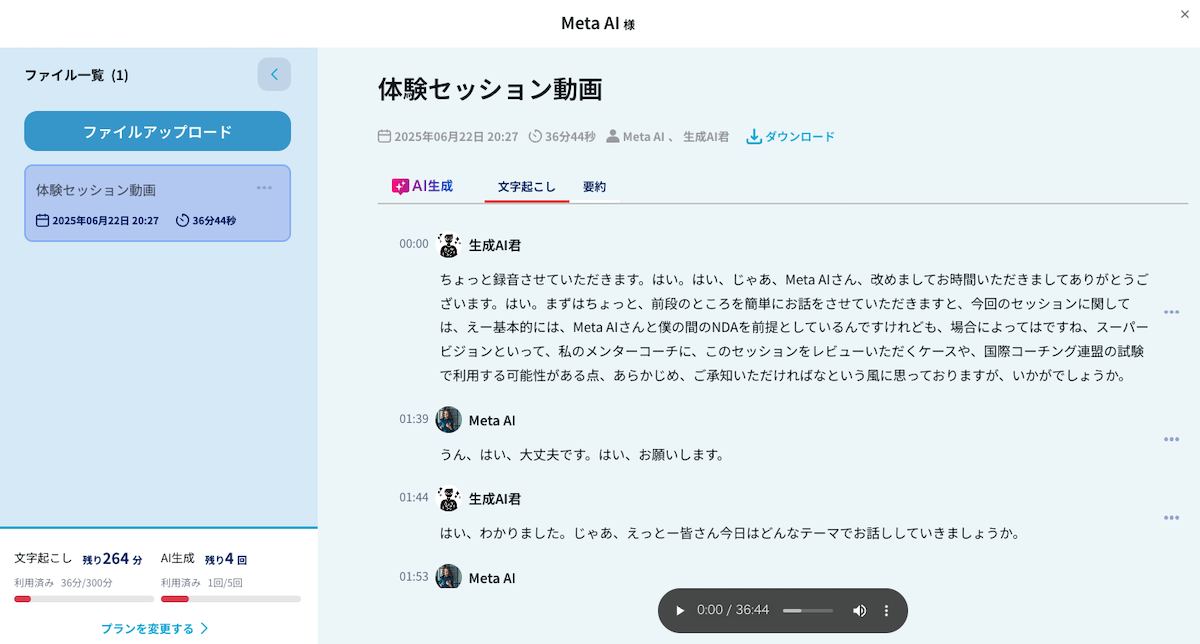The height and width of the screenshot is (644, 1200).
Task: Click the speaker name 生成AI君 at 00:00
Action: [x=495, y=245]
